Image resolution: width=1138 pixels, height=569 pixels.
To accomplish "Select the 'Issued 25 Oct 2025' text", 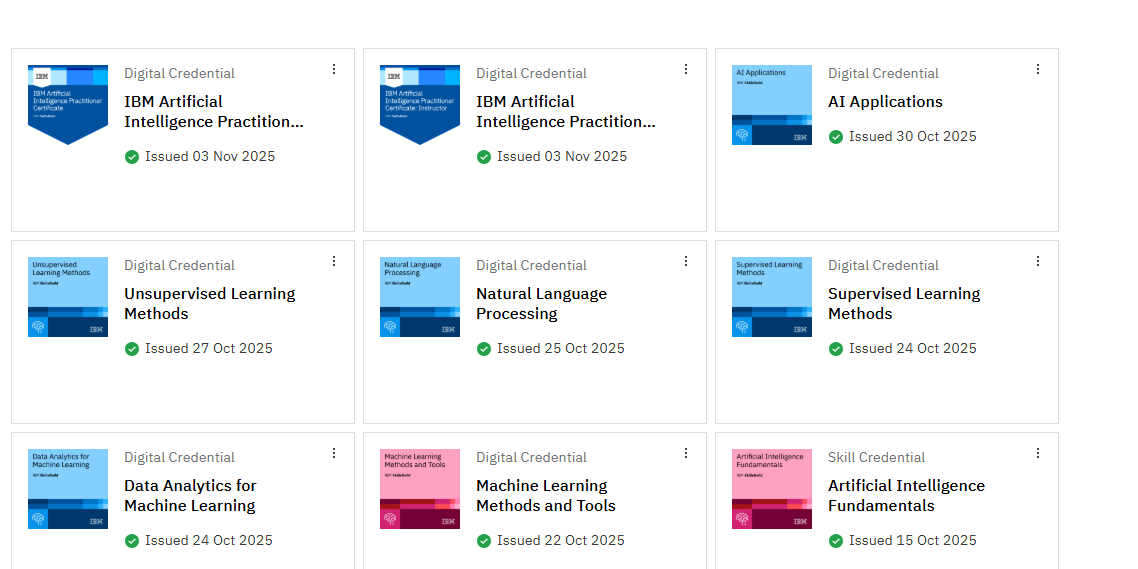I will [561, 348].
